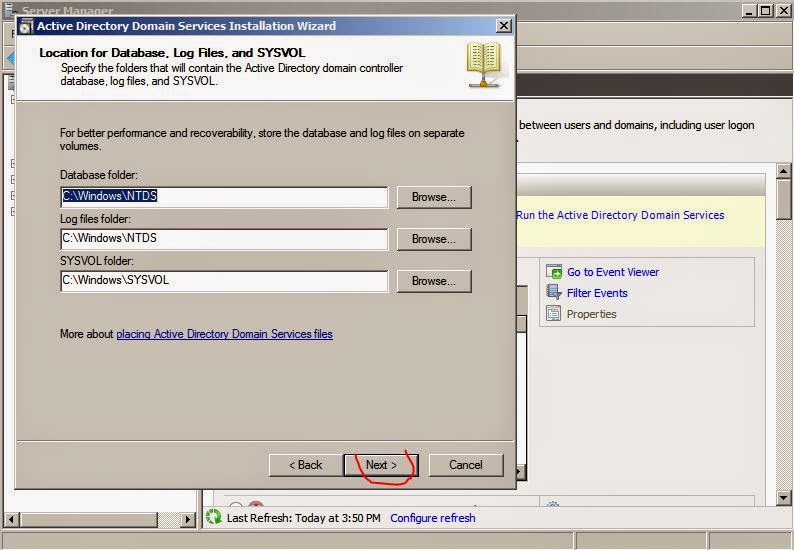Select the Database folder path field
Screen dimensions: 794x550
[x=224, y=197]
